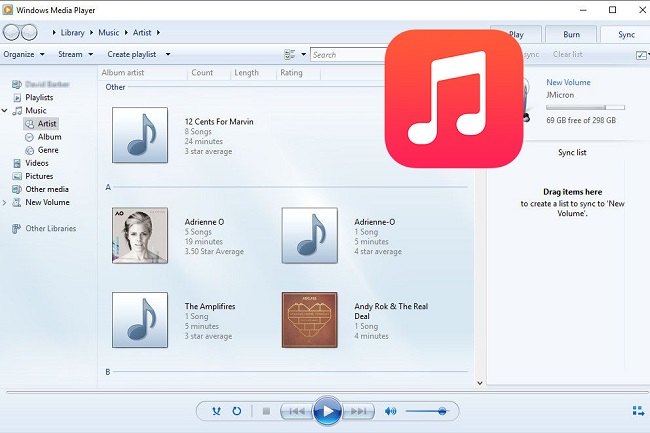Click the large Play button
Image resolution: width=650 pixels, height=433 pixels.
click(327, 411)
